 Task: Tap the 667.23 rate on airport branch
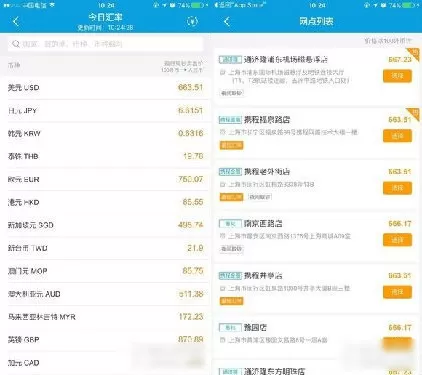400,59
